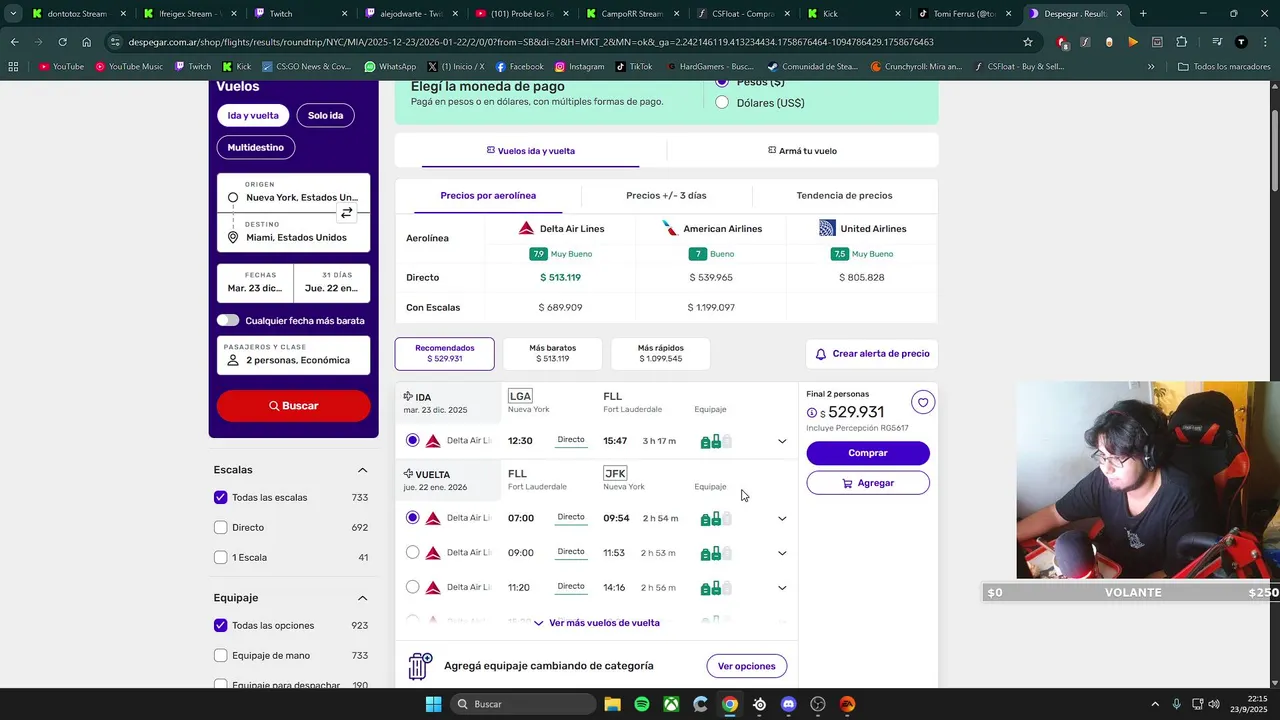The width and height of the screenshot is (1280, 720).
Task: Select Dólares (US$) payment currency
Action: click(722, 102)
